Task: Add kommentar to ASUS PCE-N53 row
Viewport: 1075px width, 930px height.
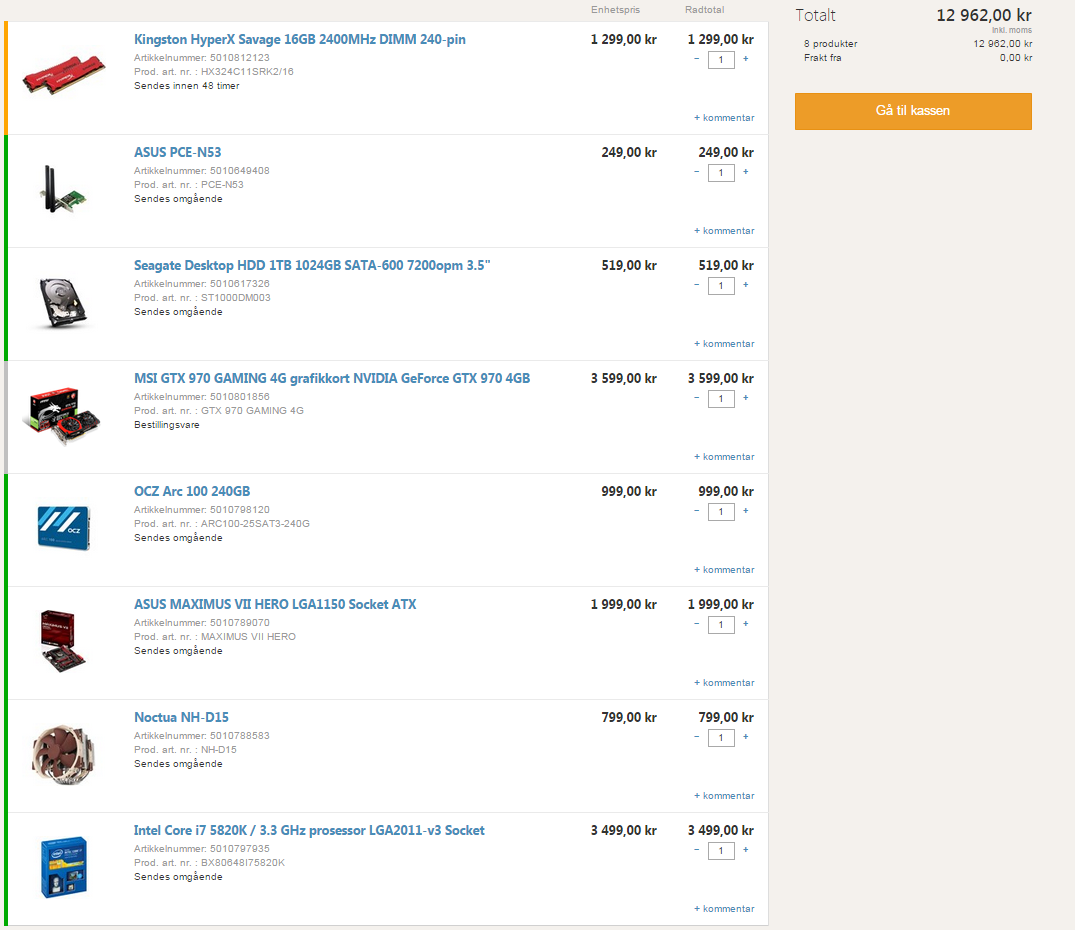Action: 724,231
